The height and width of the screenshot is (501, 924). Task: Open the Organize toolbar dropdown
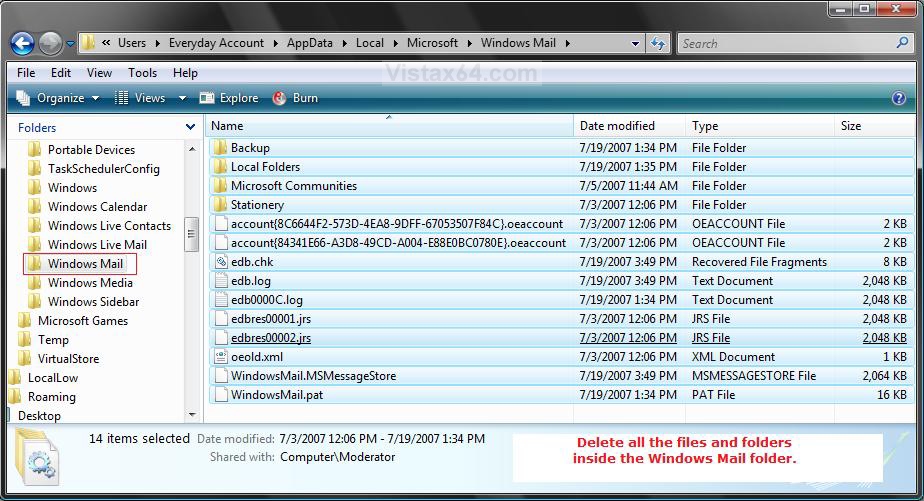coord(58,98)
